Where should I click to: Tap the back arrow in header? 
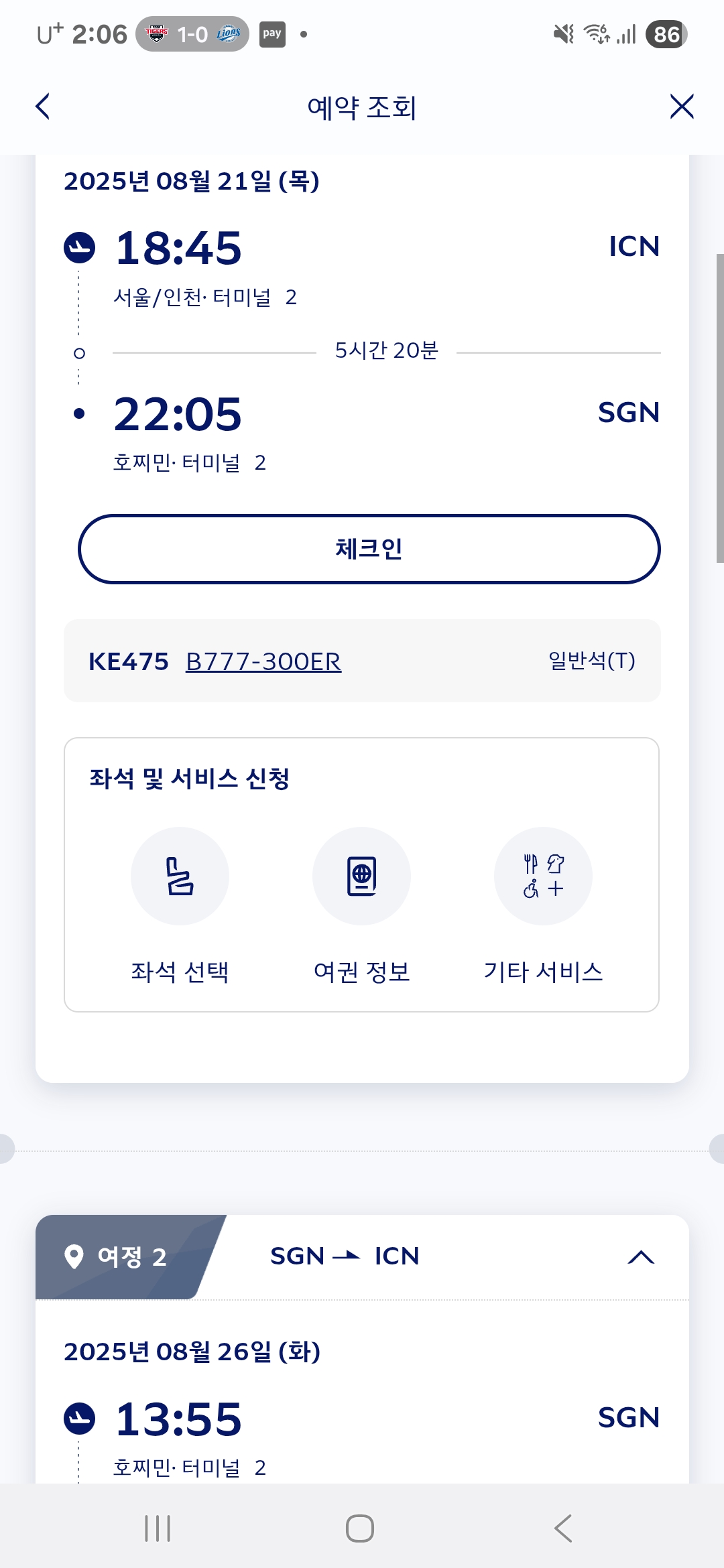43,107
